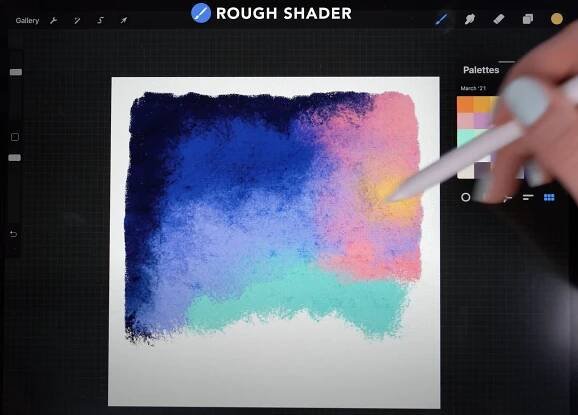Choose the light pink palette swatch
This screenshot has width=578, height=415.
coord(465,121)
